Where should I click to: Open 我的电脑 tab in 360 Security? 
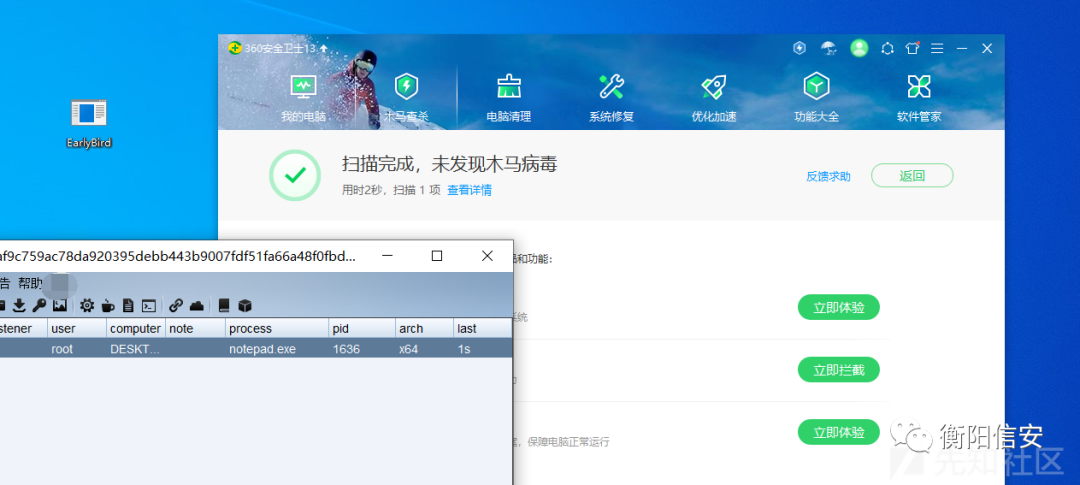pos(303,97)
